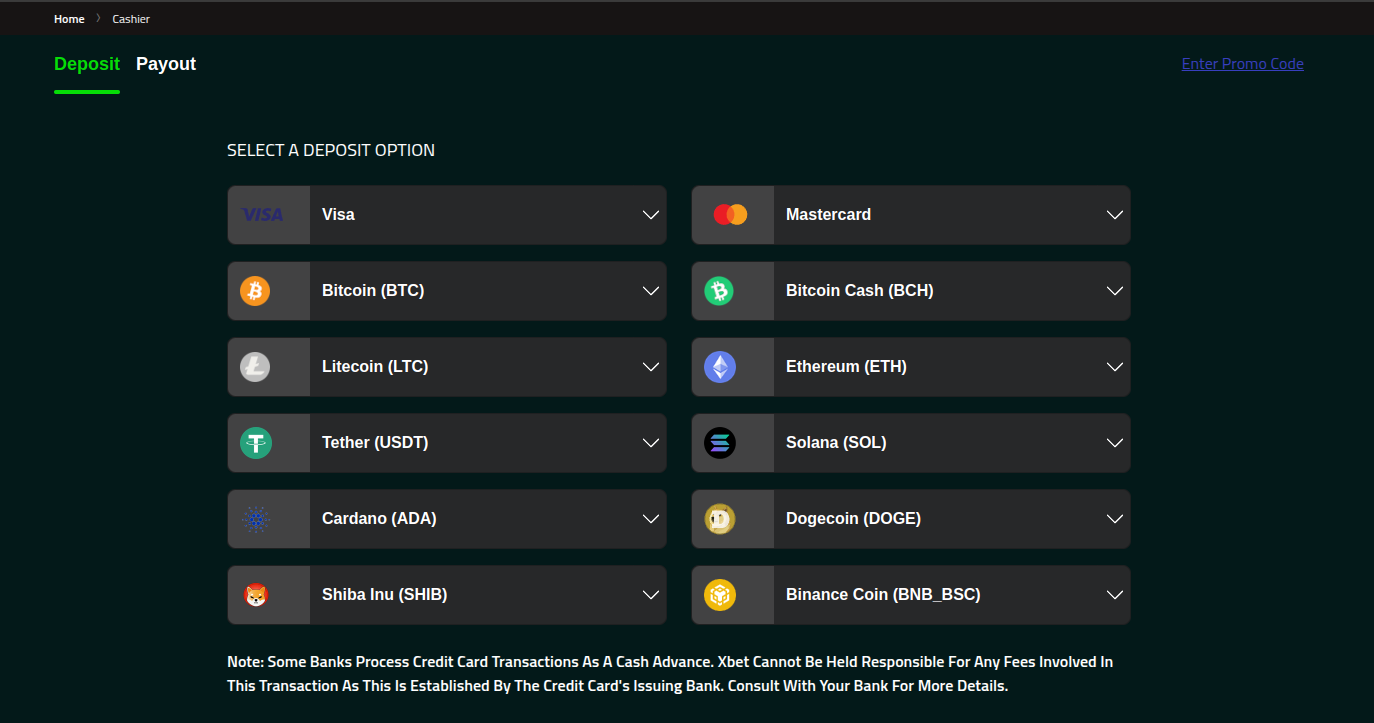Screen dimensions: 1374x723
Task: Go to Home in the breadcrumb
Action: point(69,19)
